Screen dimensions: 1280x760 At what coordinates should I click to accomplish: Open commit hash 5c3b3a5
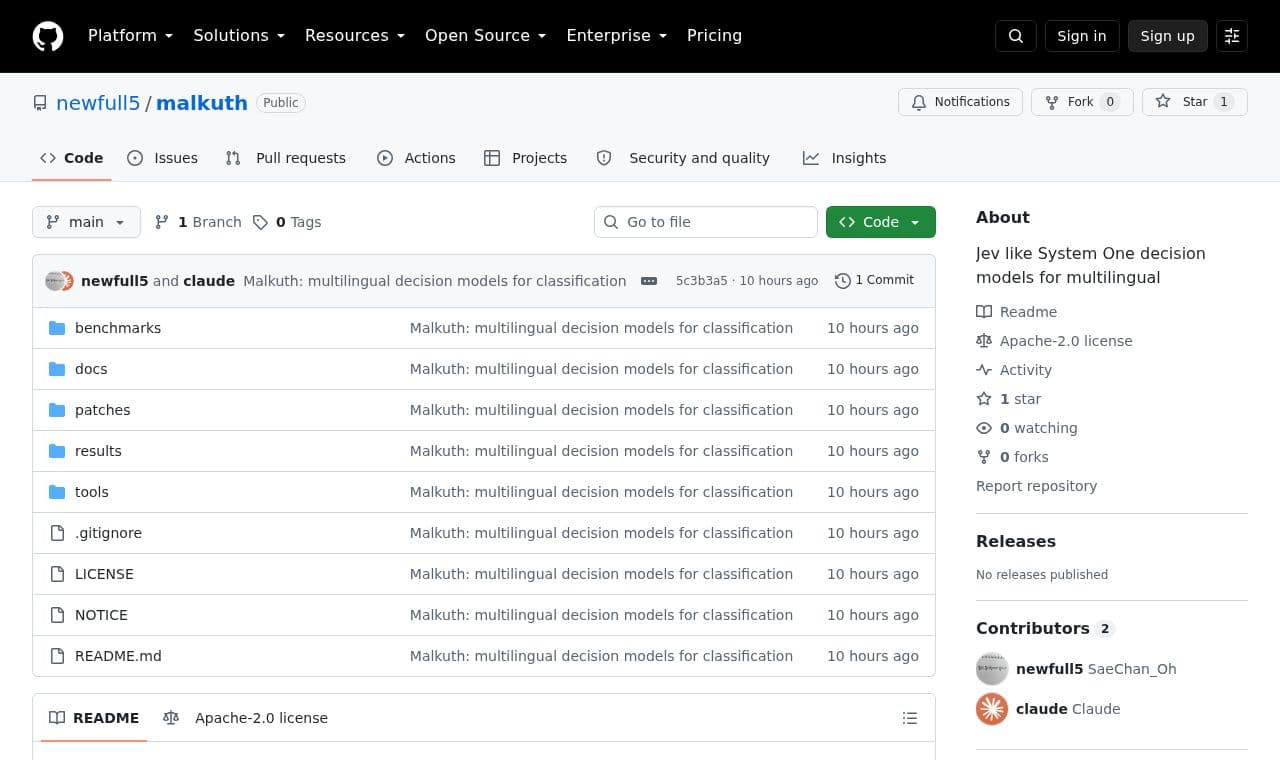tap(702, 281)
